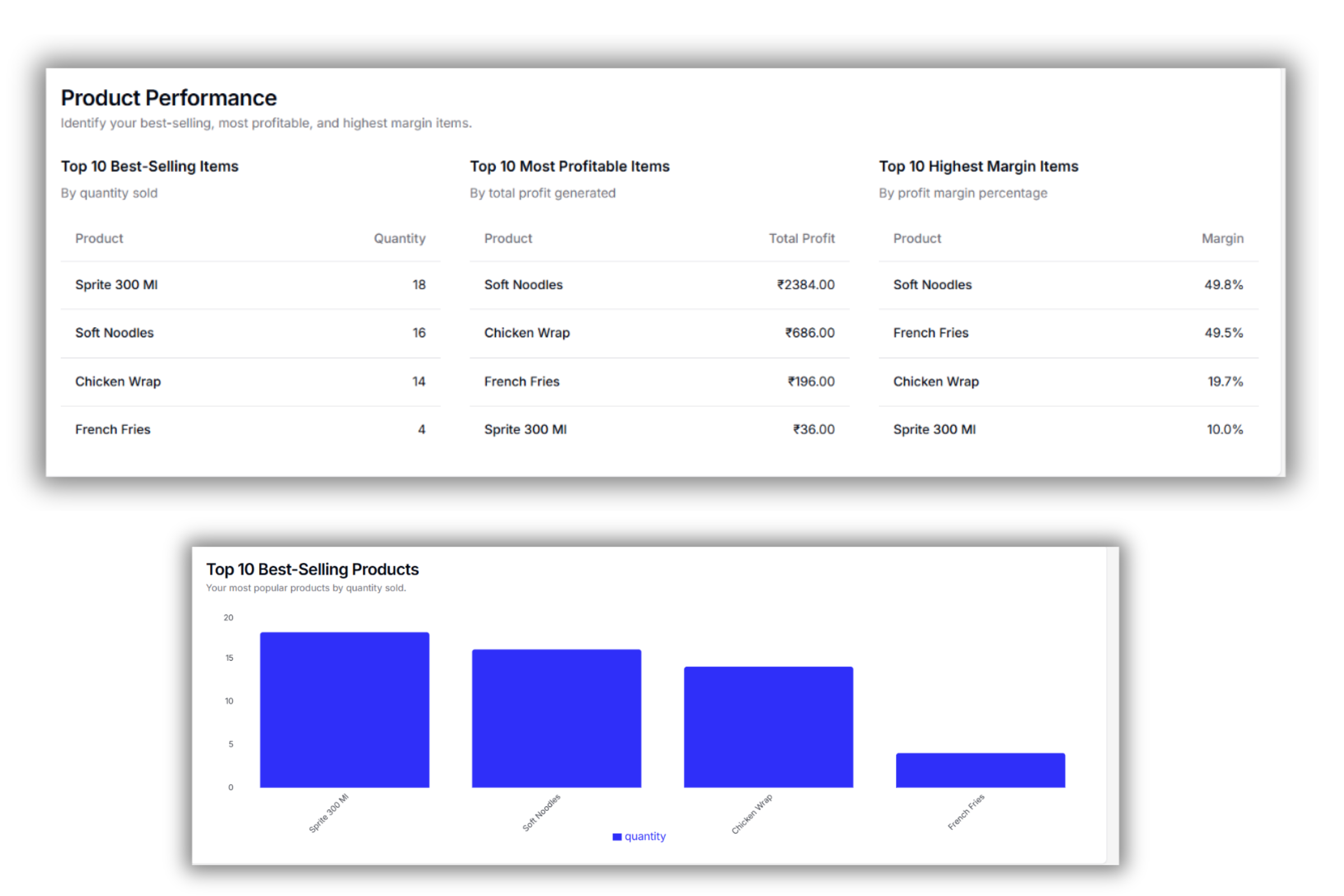Sort by the Quantity column header

[399, 239]
